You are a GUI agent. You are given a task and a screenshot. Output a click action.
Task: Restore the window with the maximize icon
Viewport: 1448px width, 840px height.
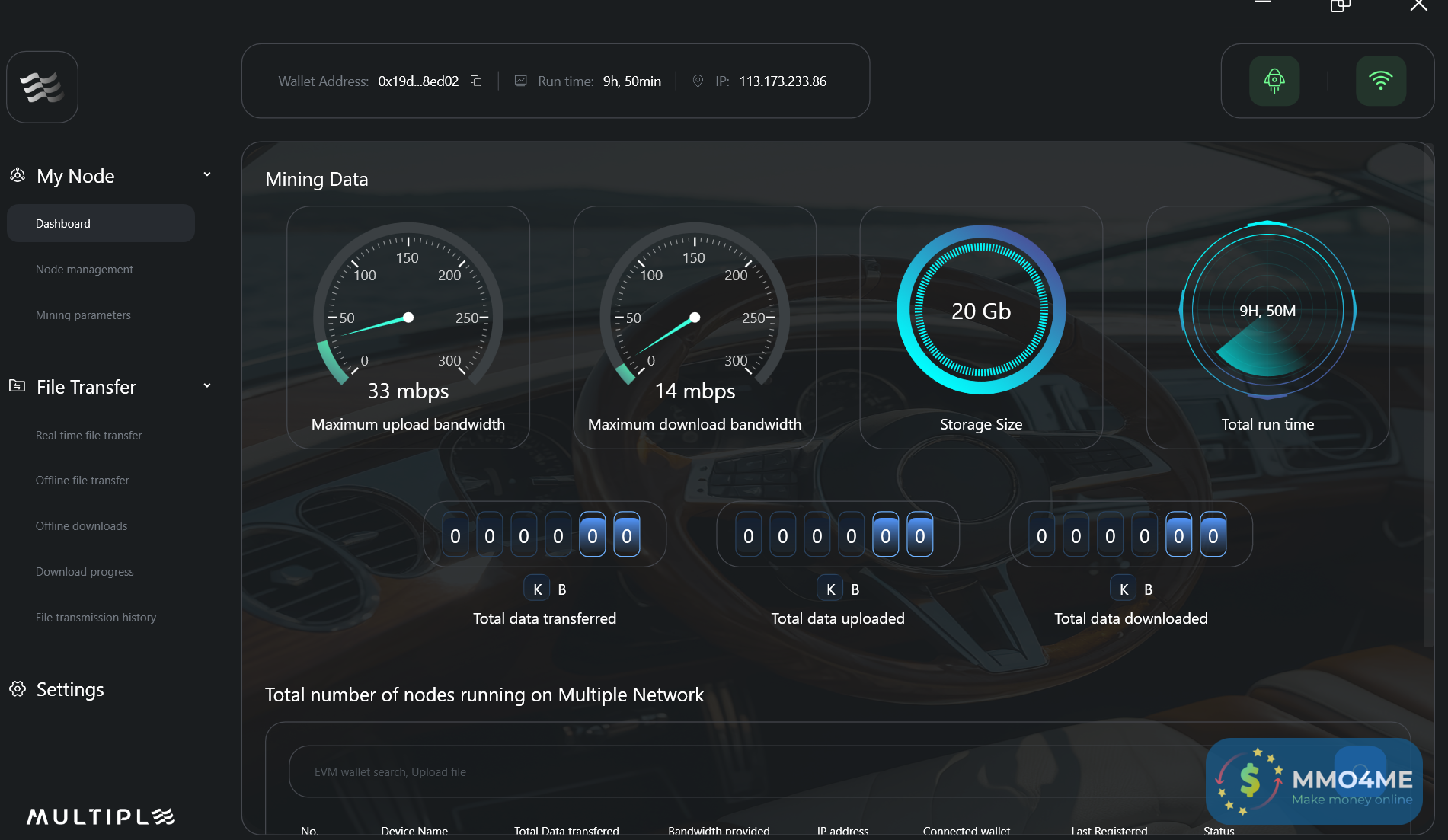click(x=1341, y=5)
